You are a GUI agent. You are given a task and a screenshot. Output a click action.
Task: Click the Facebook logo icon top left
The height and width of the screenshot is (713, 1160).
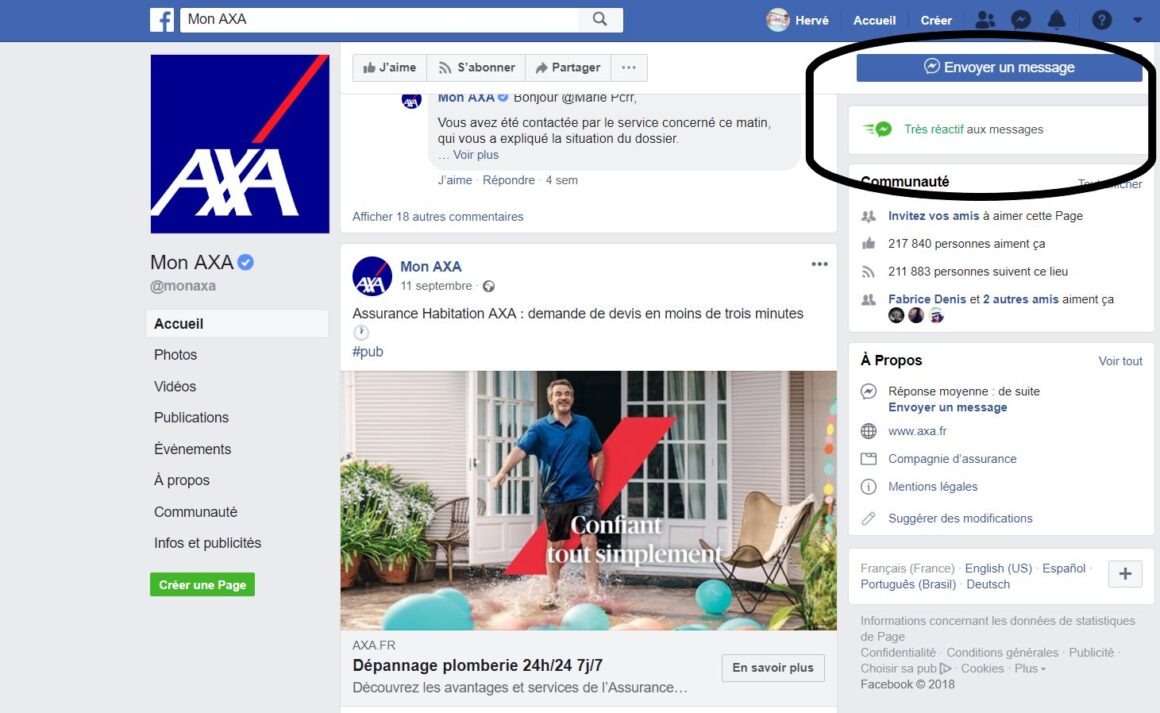click(x=162, y=19)
